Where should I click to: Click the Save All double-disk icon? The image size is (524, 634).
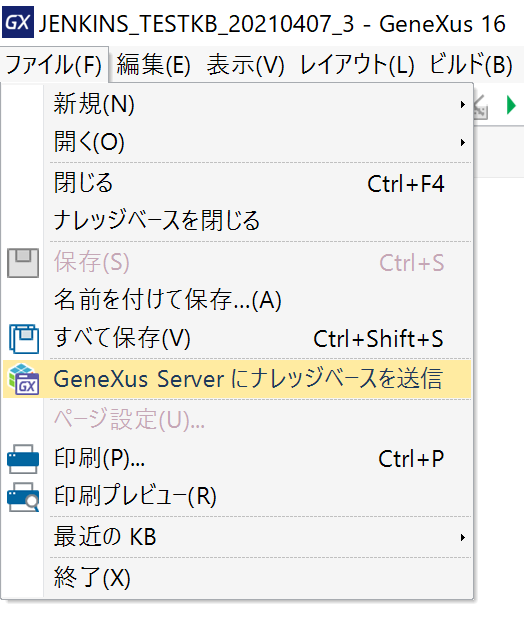pyautogui.click(x=24, y=339)
